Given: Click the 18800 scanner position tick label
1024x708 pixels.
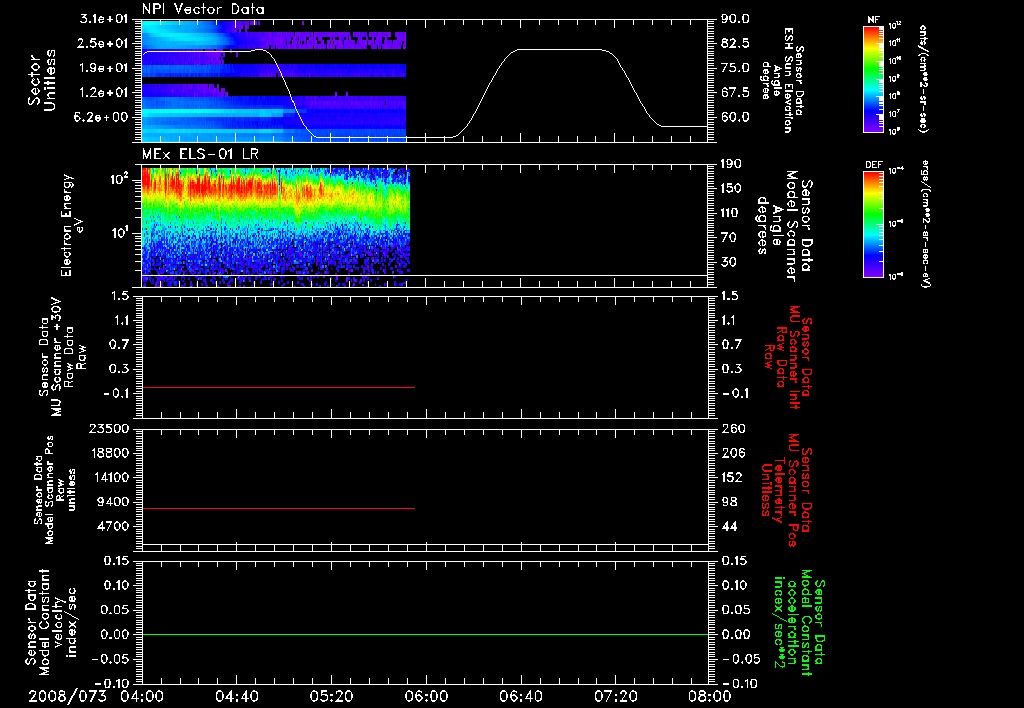Looking at the screenshot, I should click(110, 453).
